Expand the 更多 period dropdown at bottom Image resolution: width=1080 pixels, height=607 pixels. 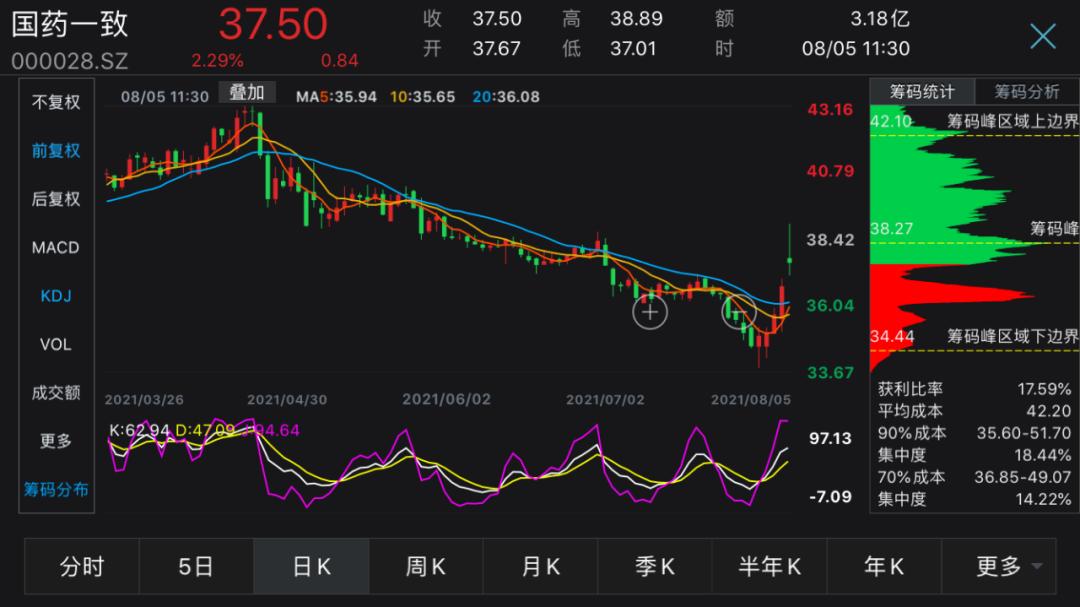coord(999,566)
